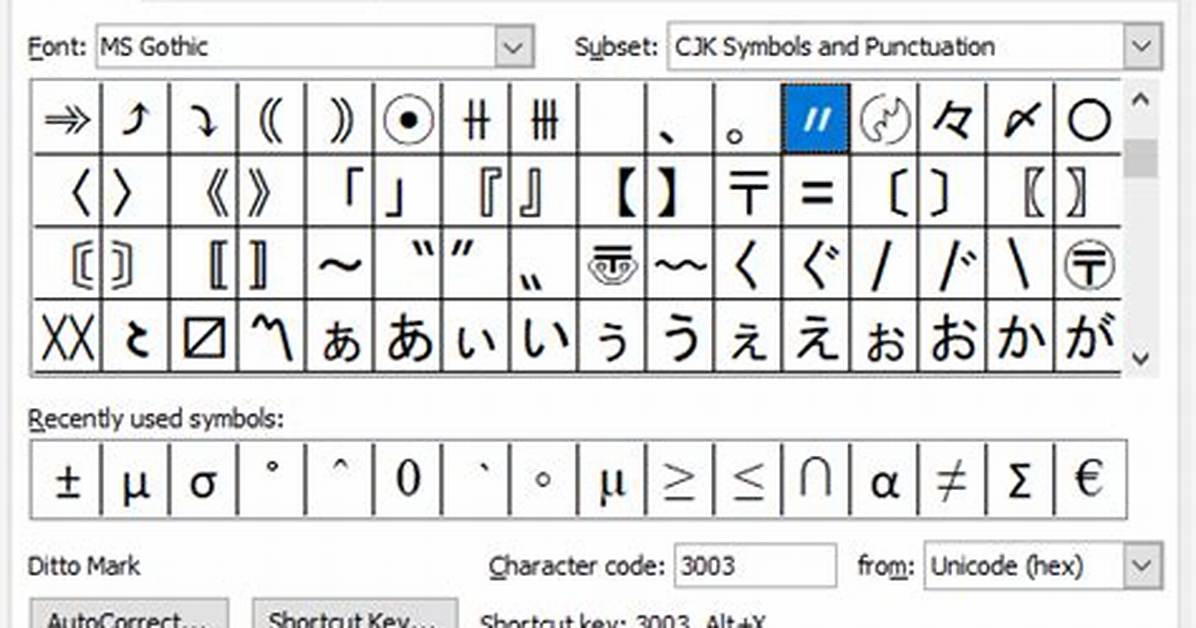Choose the ideographic full stop symbol
The image size is (1196, 628).
[748, 120]
